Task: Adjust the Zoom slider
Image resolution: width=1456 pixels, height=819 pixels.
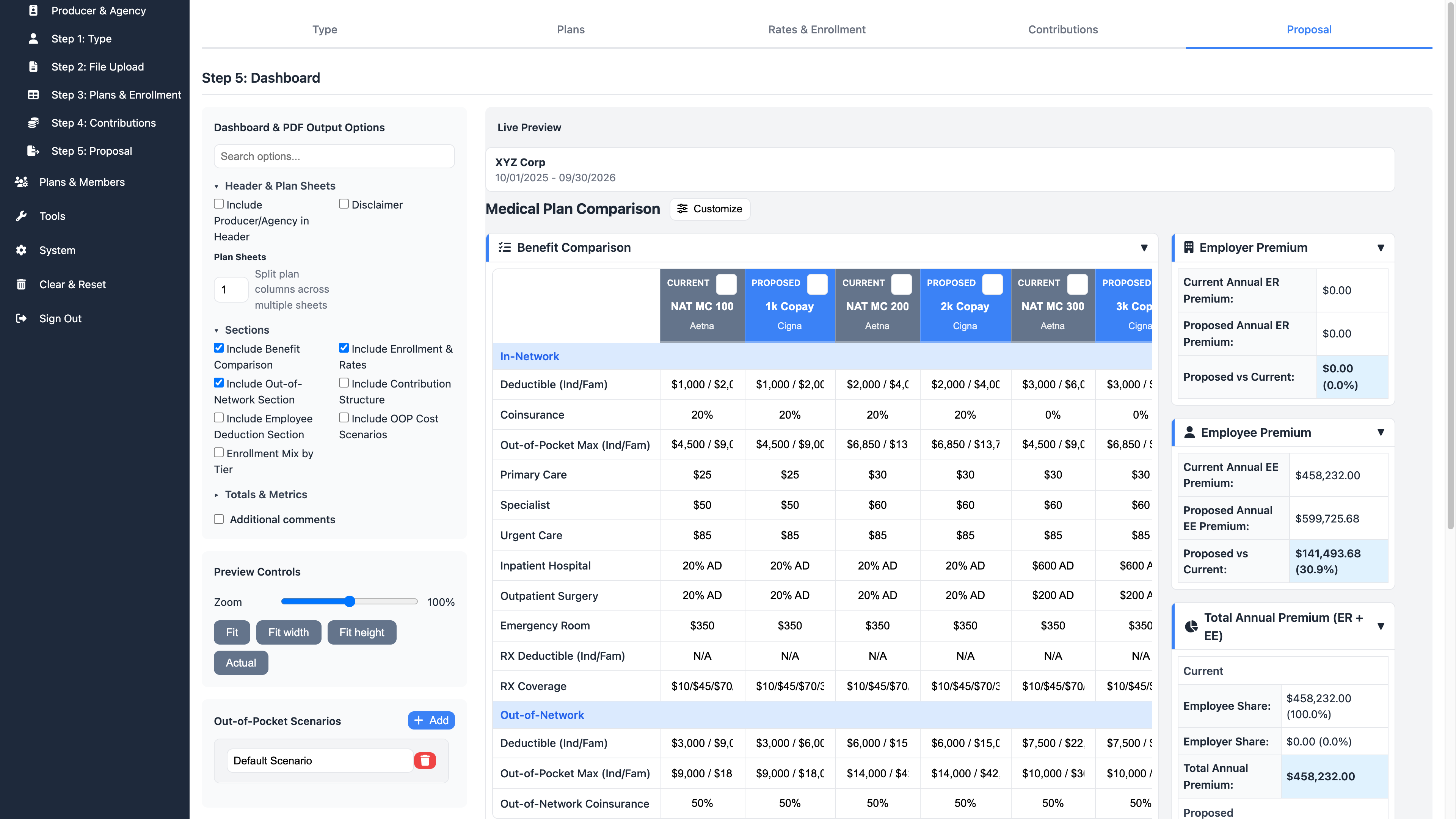Action: tap(349, 601)
